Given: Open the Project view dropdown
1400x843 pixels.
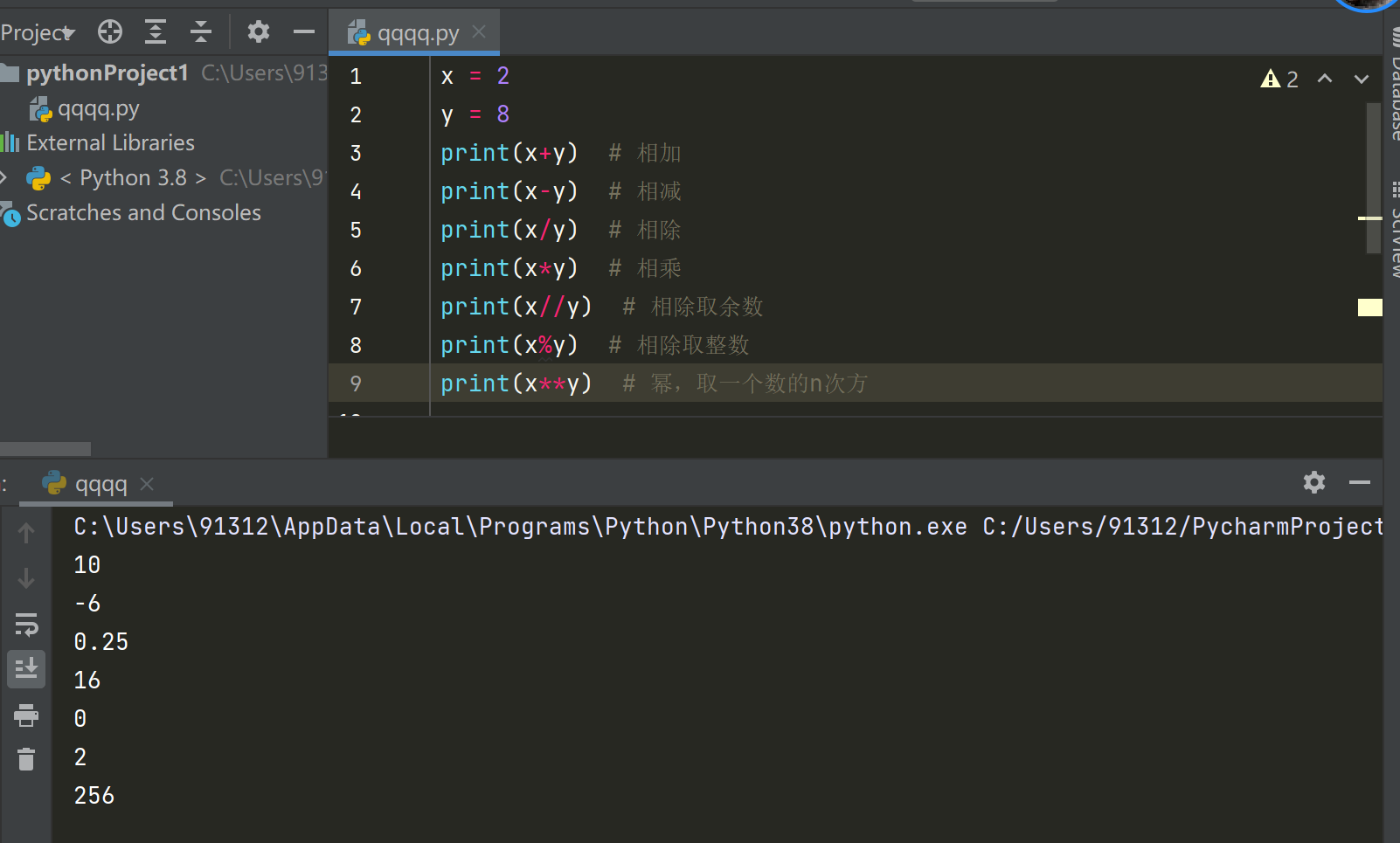Looking at the screenshot, I should coord(38,33).
